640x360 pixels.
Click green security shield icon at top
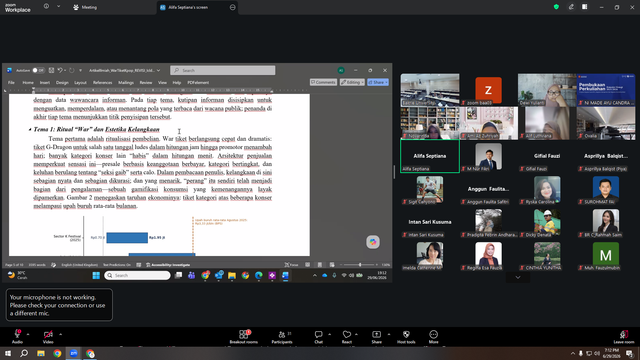556,7
